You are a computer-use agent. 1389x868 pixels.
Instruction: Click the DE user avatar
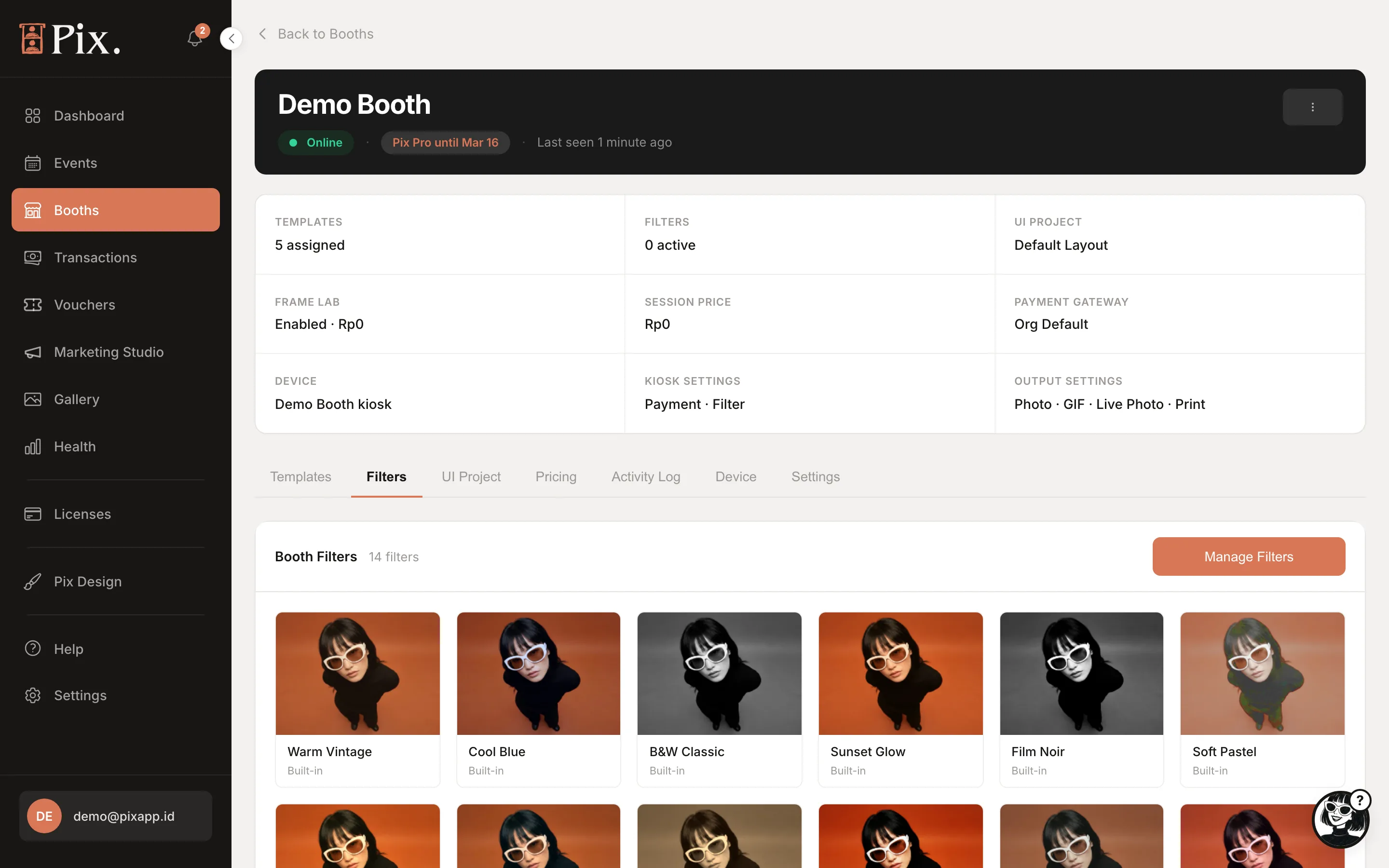coord(44,816)
